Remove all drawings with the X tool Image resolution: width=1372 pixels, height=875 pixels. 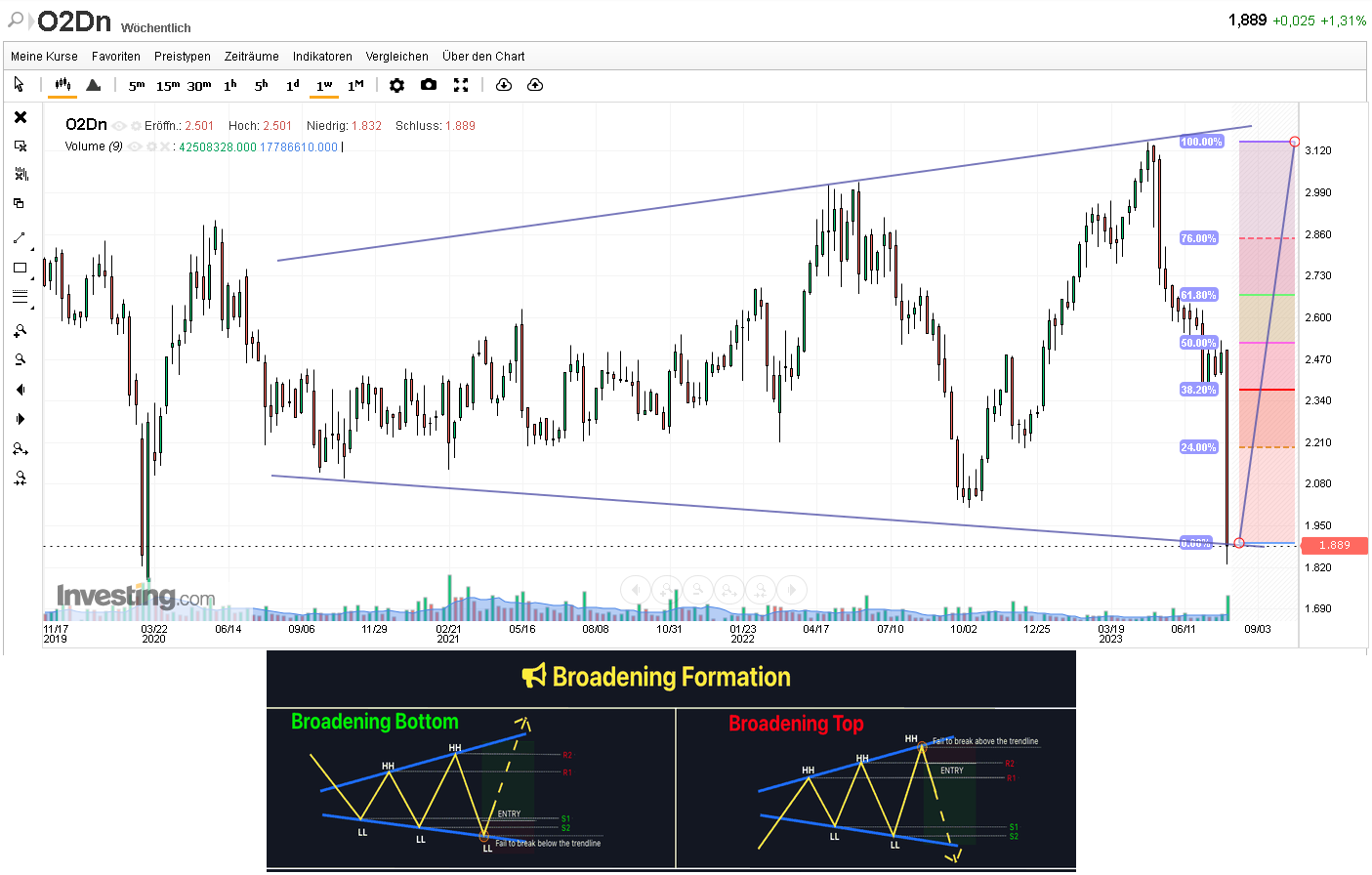coord(21,116)
